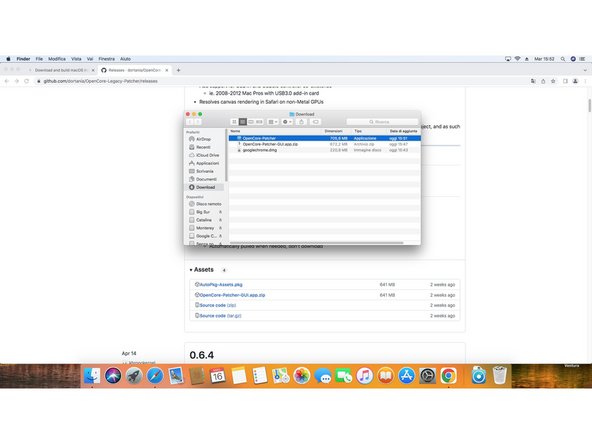
Task: Click the Wi-Fi status icon
Action: click(x=517, y=59)
